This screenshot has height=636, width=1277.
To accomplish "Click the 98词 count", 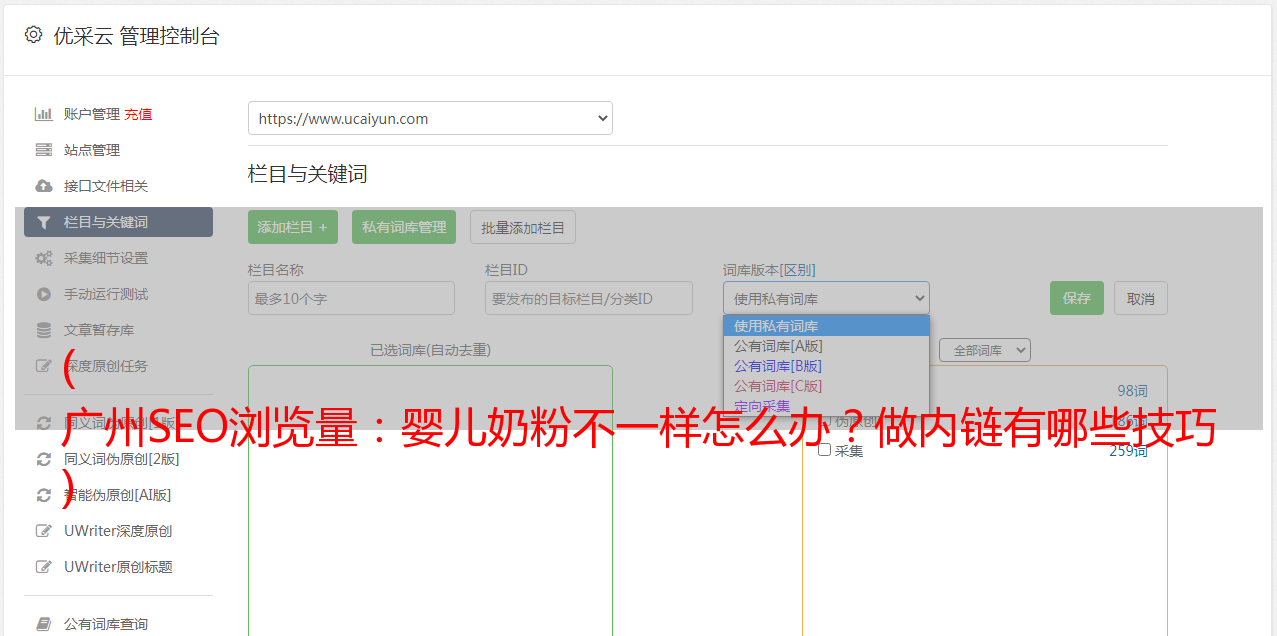I will coord(1132,391).
